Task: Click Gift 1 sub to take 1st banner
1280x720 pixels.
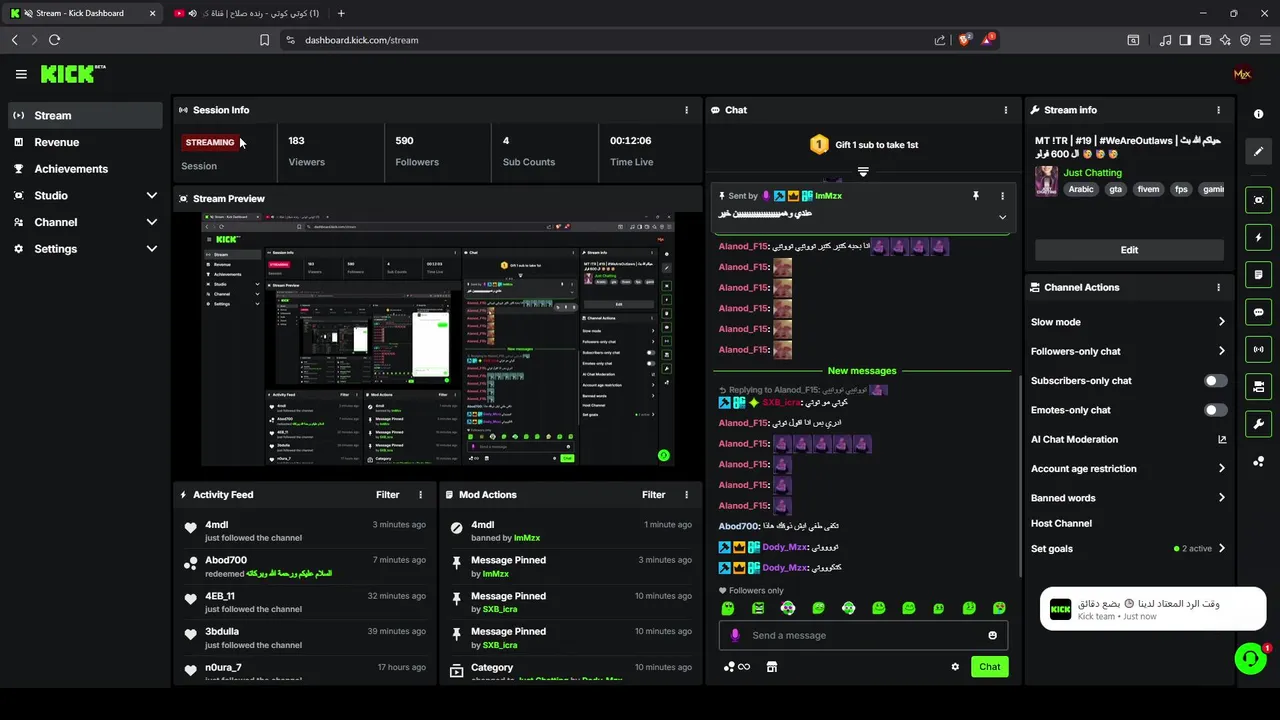Action: (863, 145)
